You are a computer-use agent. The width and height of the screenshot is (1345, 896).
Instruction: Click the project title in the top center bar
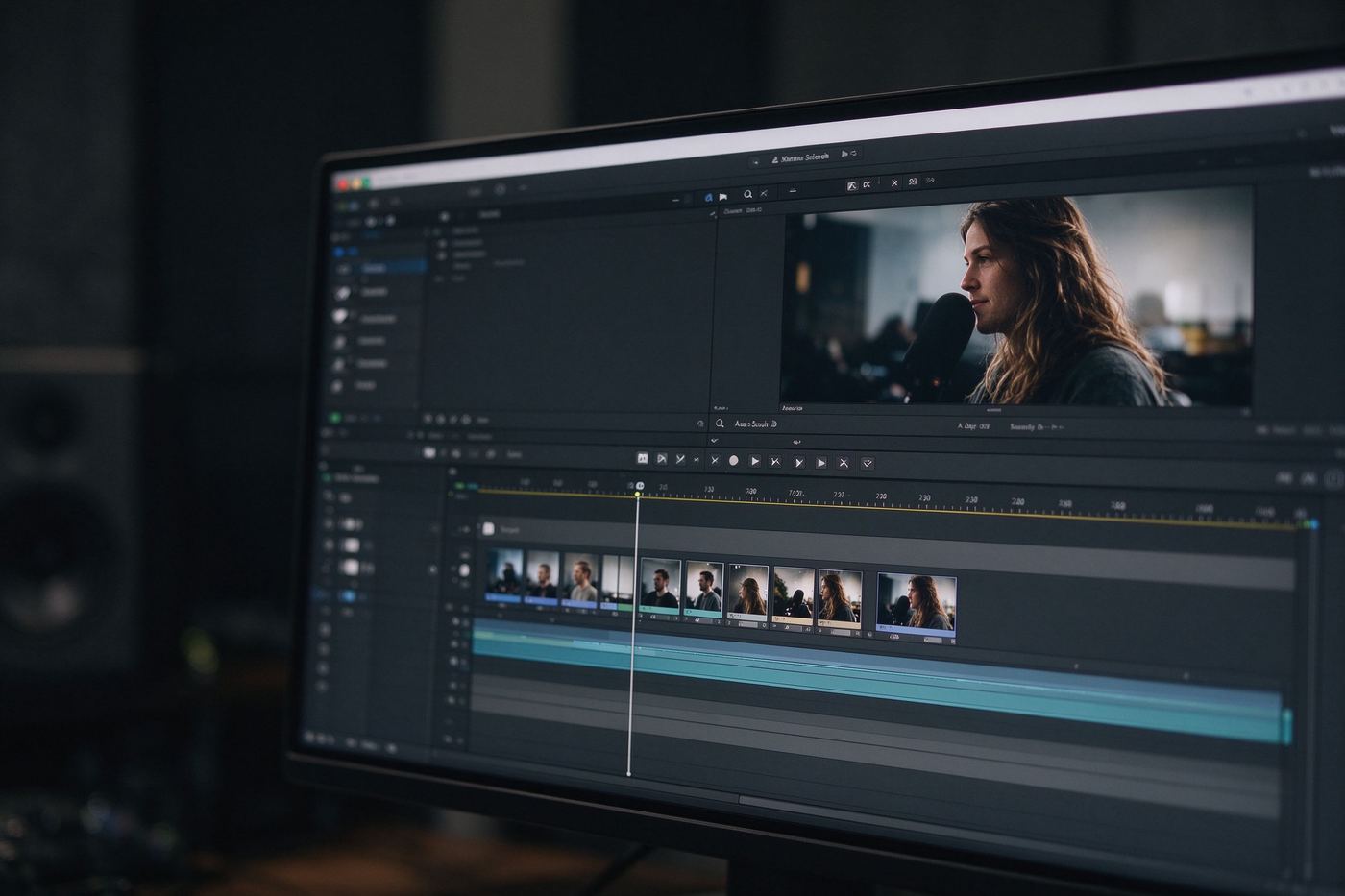pyautogui.click(x=804, y=157)
